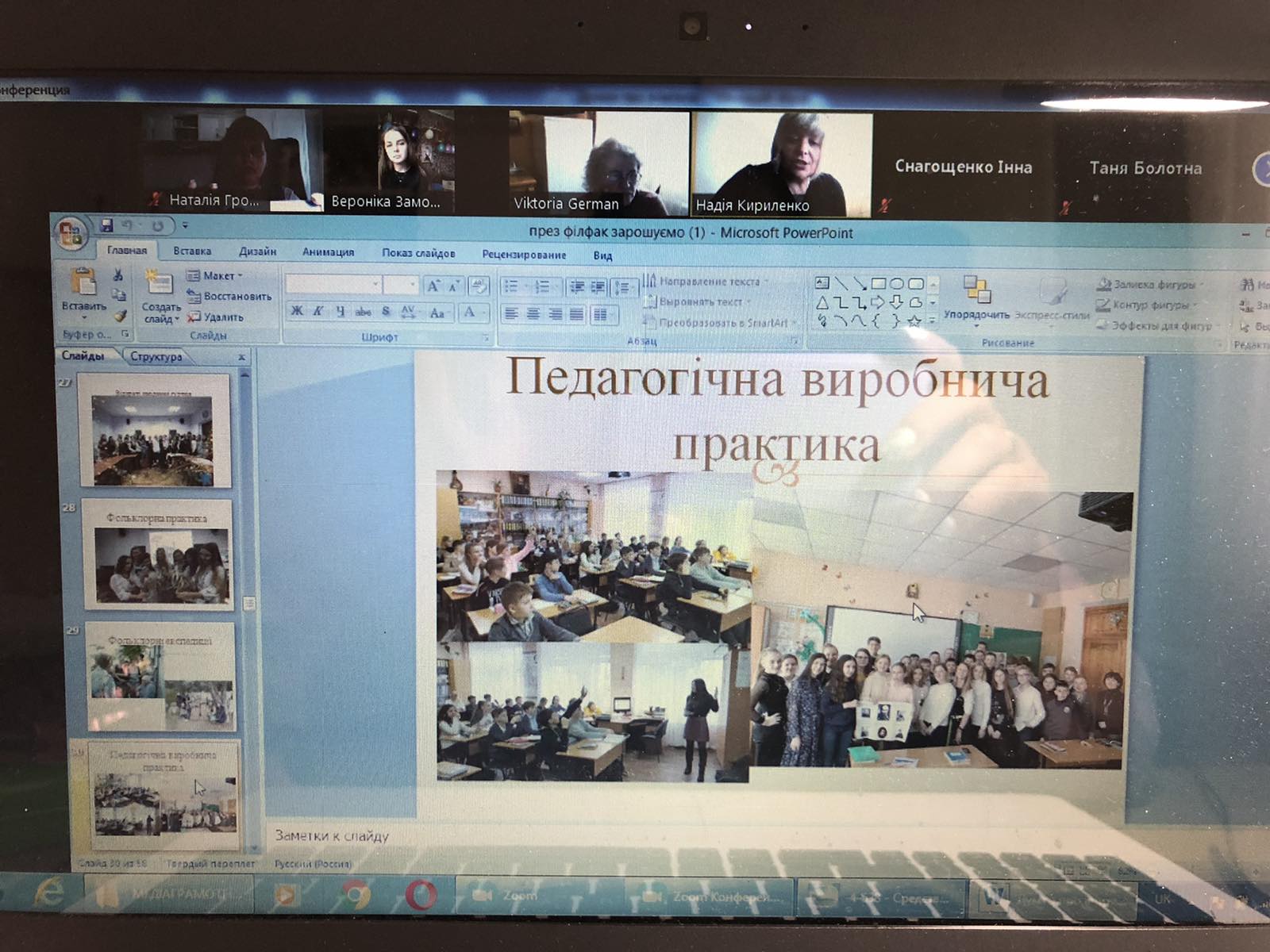
Task: Click bulleted list icon
Action: point(511,286)
